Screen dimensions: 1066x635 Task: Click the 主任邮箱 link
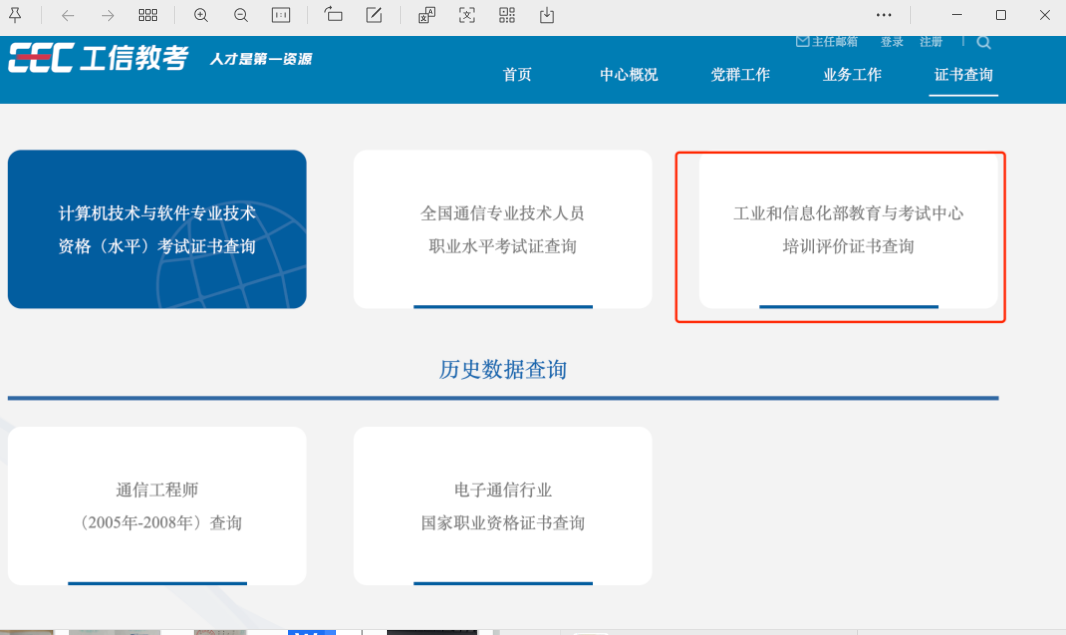[x=835, y=41]
